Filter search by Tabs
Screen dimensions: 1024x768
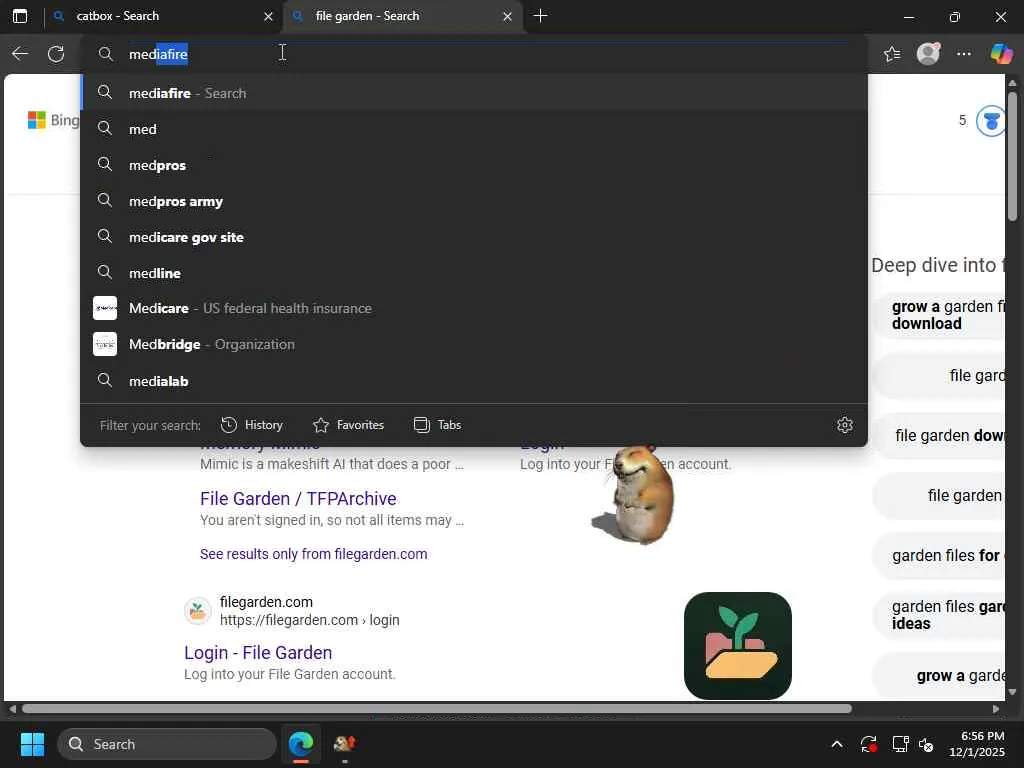[x=438, y=425]
